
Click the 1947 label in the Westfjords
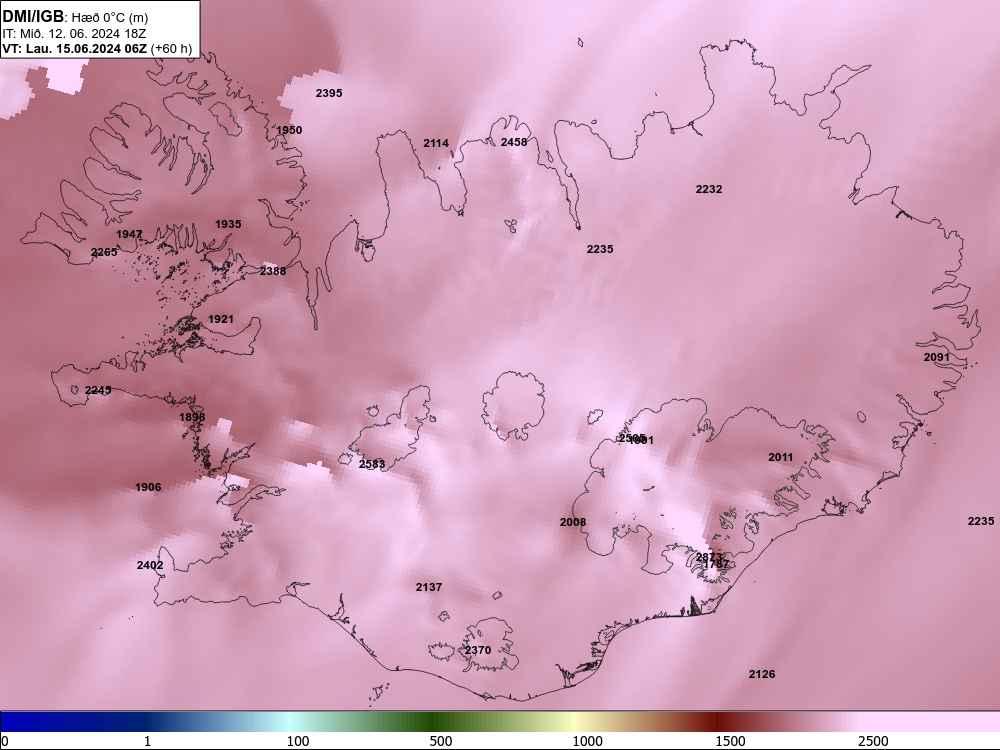click(x=129, y=235)
